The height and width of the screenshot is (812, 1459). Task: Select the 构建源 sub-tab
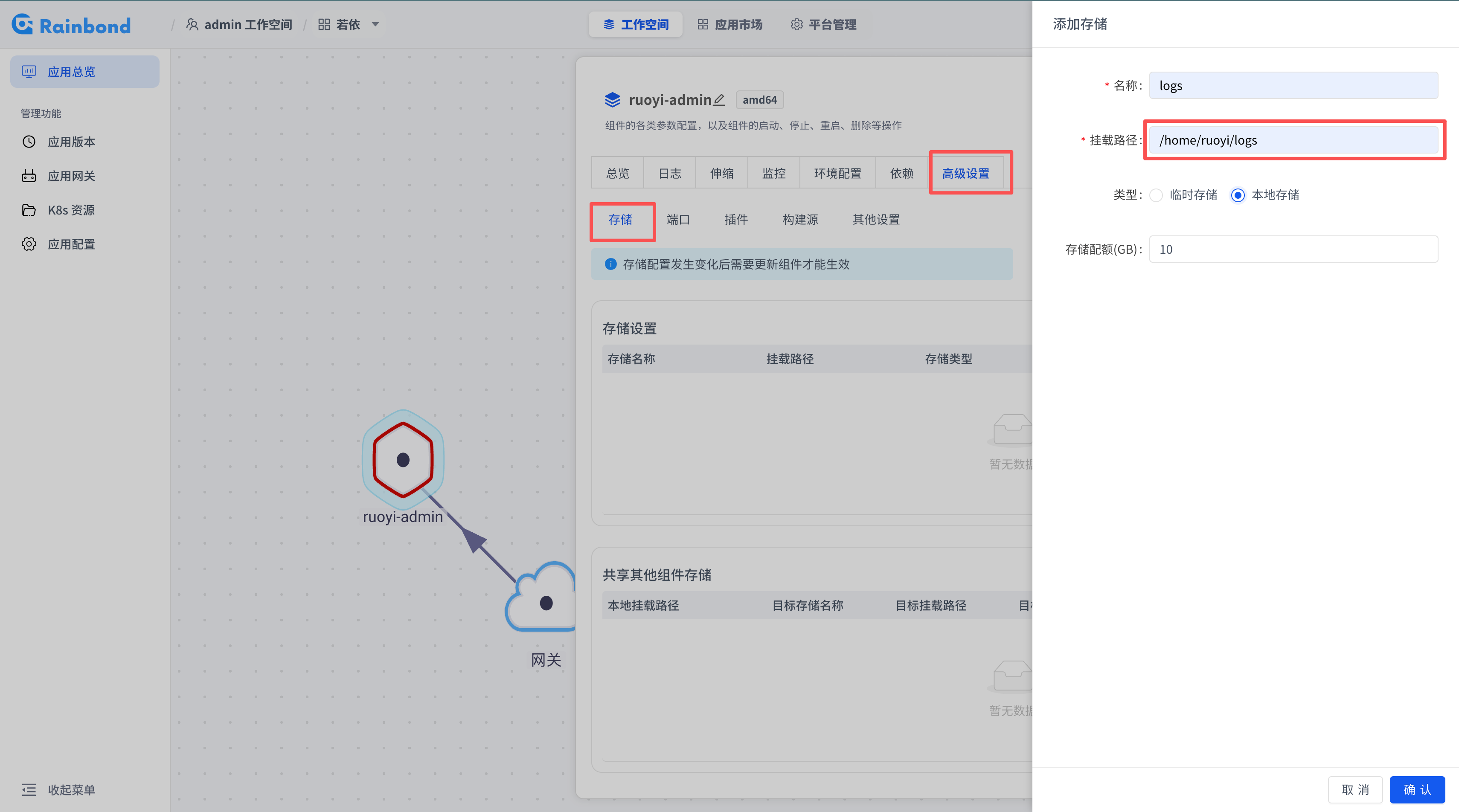tap(800, 219)
